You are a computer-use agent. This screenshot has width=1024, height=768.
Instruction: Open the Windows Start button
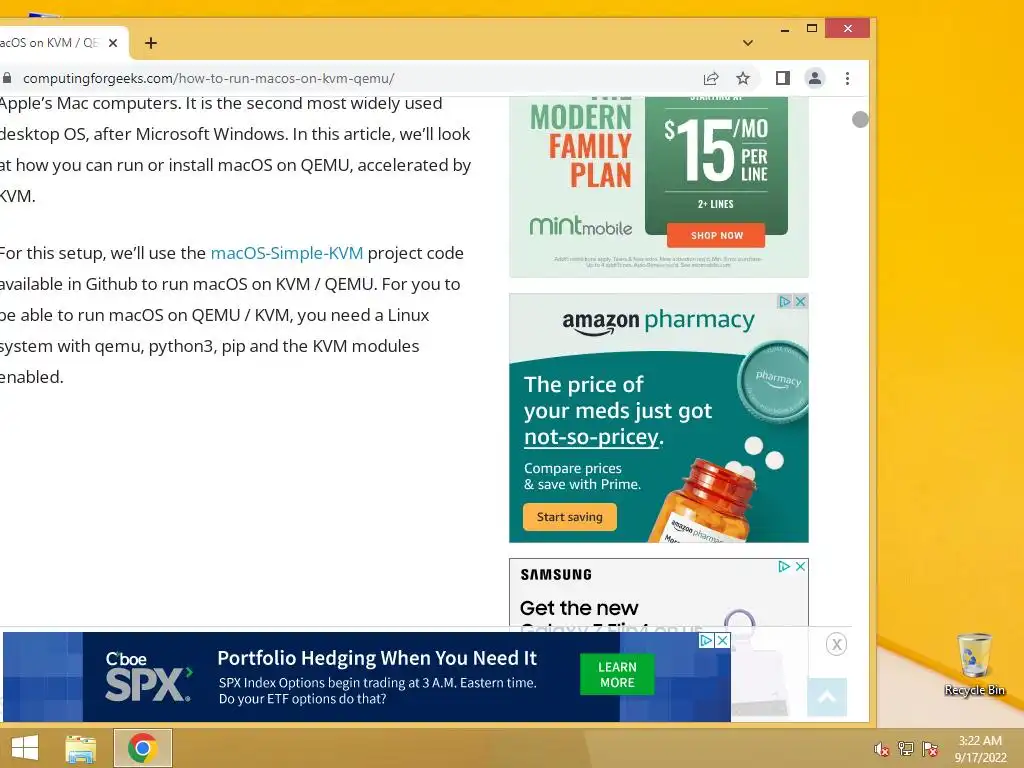point(25,748)
